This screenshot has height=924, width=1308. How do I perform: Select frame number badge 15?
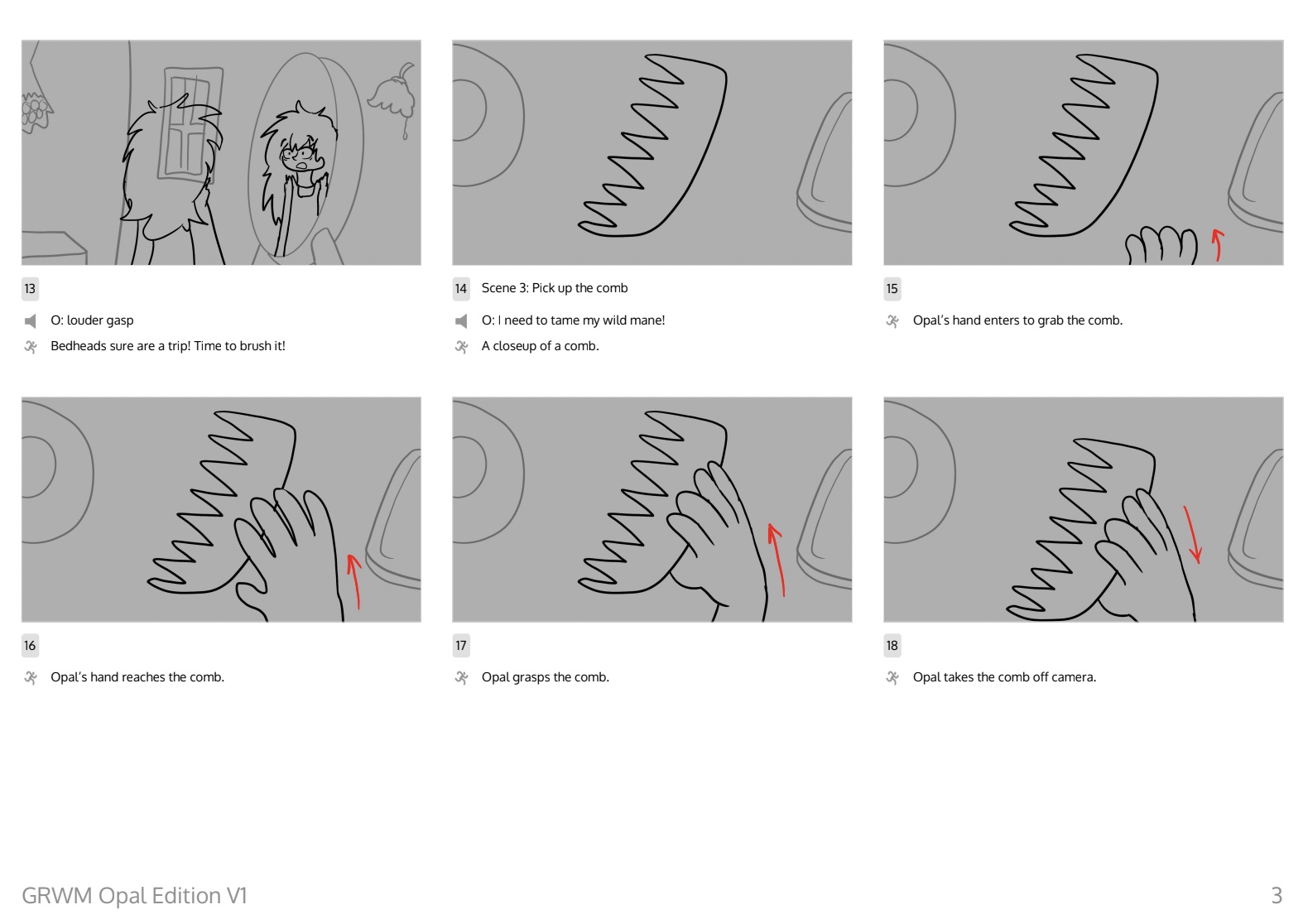pyautogui.click(x=892, y=289)
